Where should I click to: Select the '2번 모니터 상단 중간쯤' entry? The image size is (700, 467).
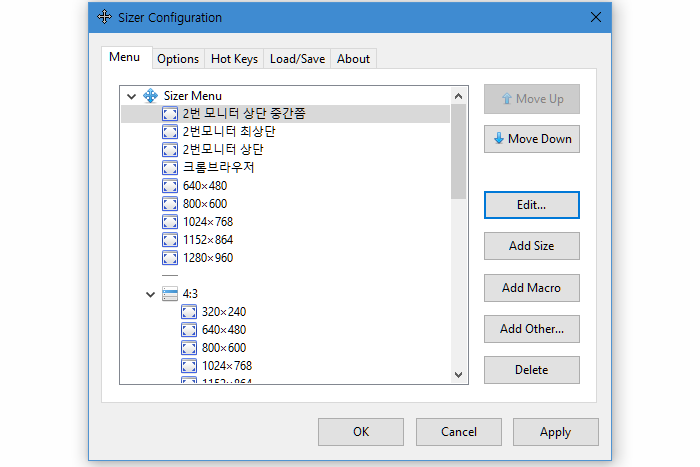pos(244,114)
